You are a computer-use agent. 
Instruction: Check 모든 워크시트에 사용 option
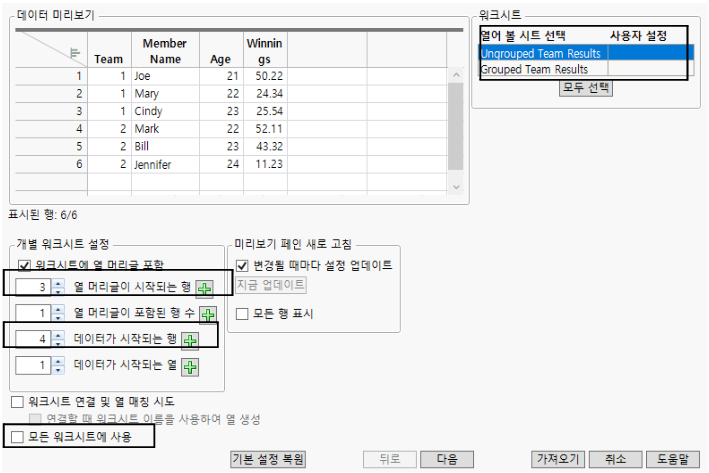click(17, 437)
